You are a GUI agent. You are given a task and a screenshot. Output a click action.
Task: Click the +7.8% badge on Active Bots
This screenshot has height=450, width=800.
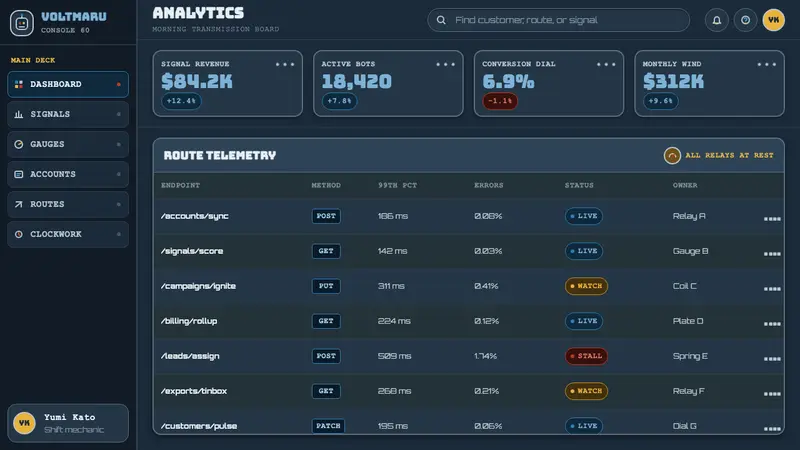pos(339,101)
